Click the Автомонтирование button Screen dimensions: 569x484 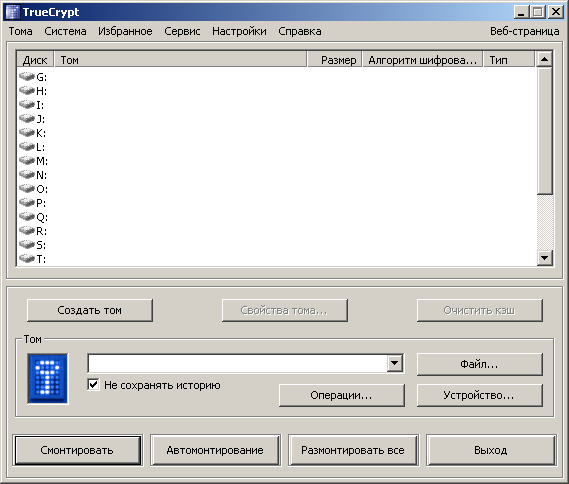coord(215,450)
